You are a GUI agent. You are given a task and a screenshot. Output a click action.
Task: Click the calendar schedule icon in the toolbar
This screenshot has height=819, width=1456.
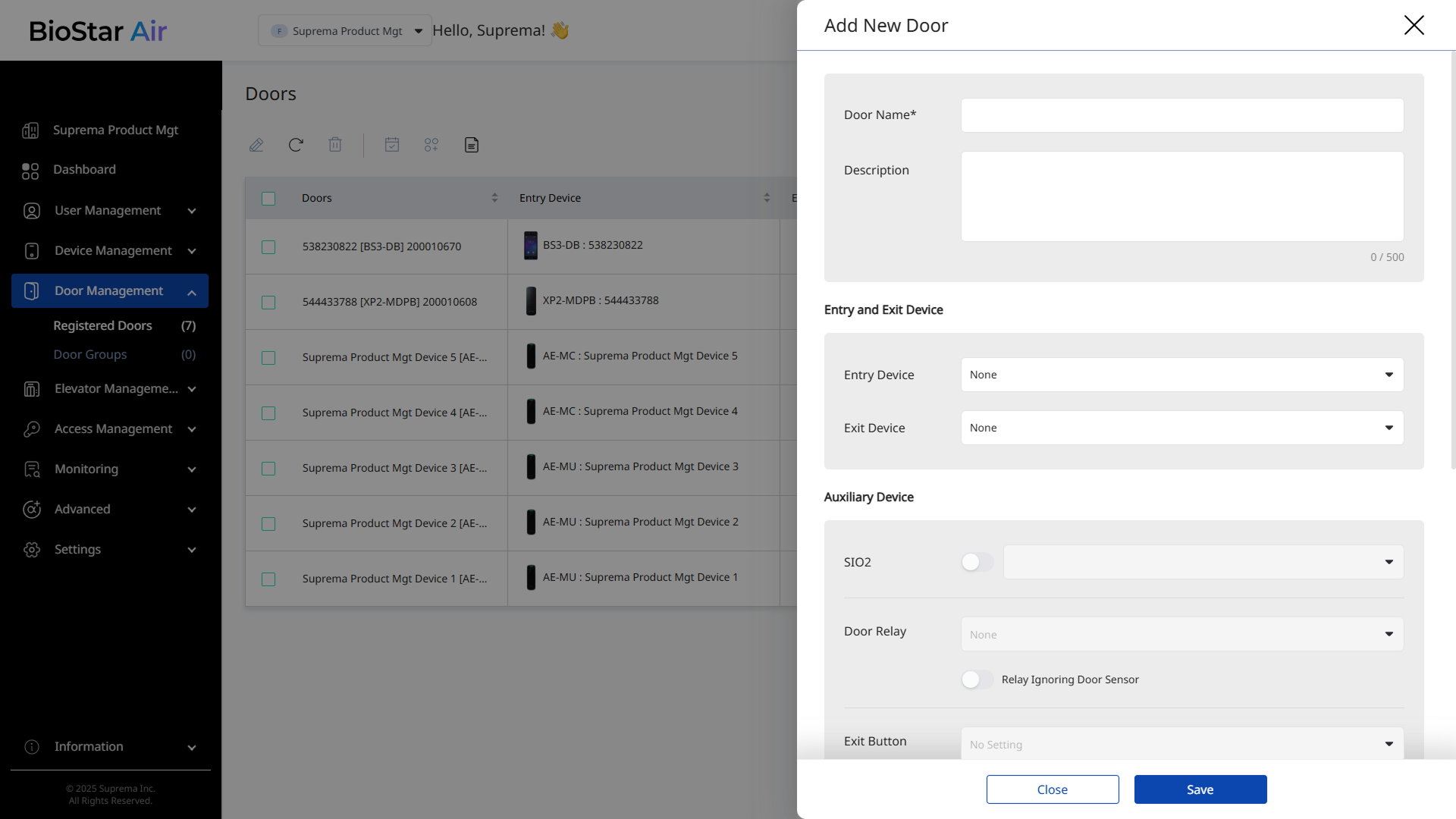point(392,145)
